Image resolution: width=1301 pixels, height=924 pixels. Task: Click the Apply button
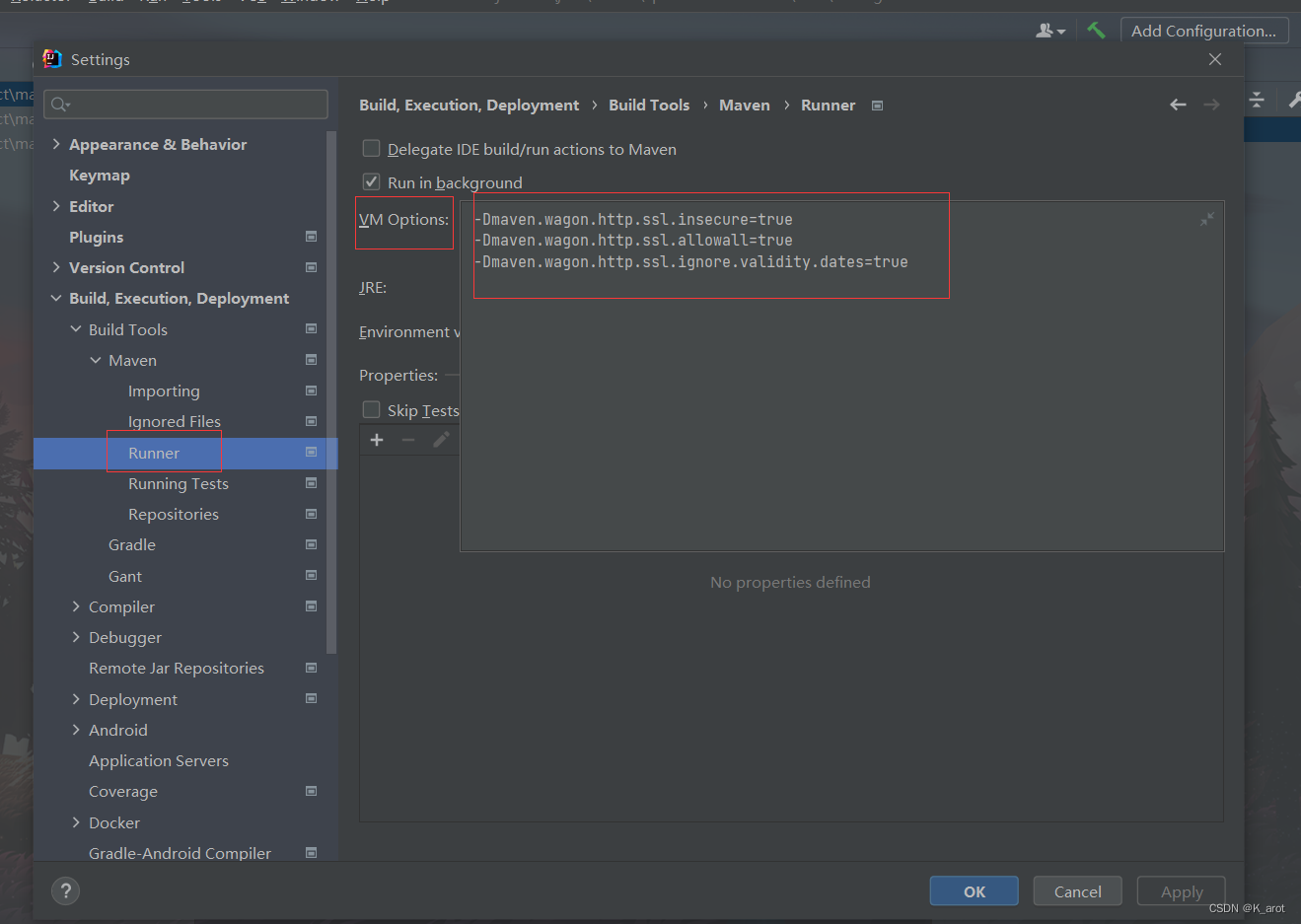tap(1182, 891)
